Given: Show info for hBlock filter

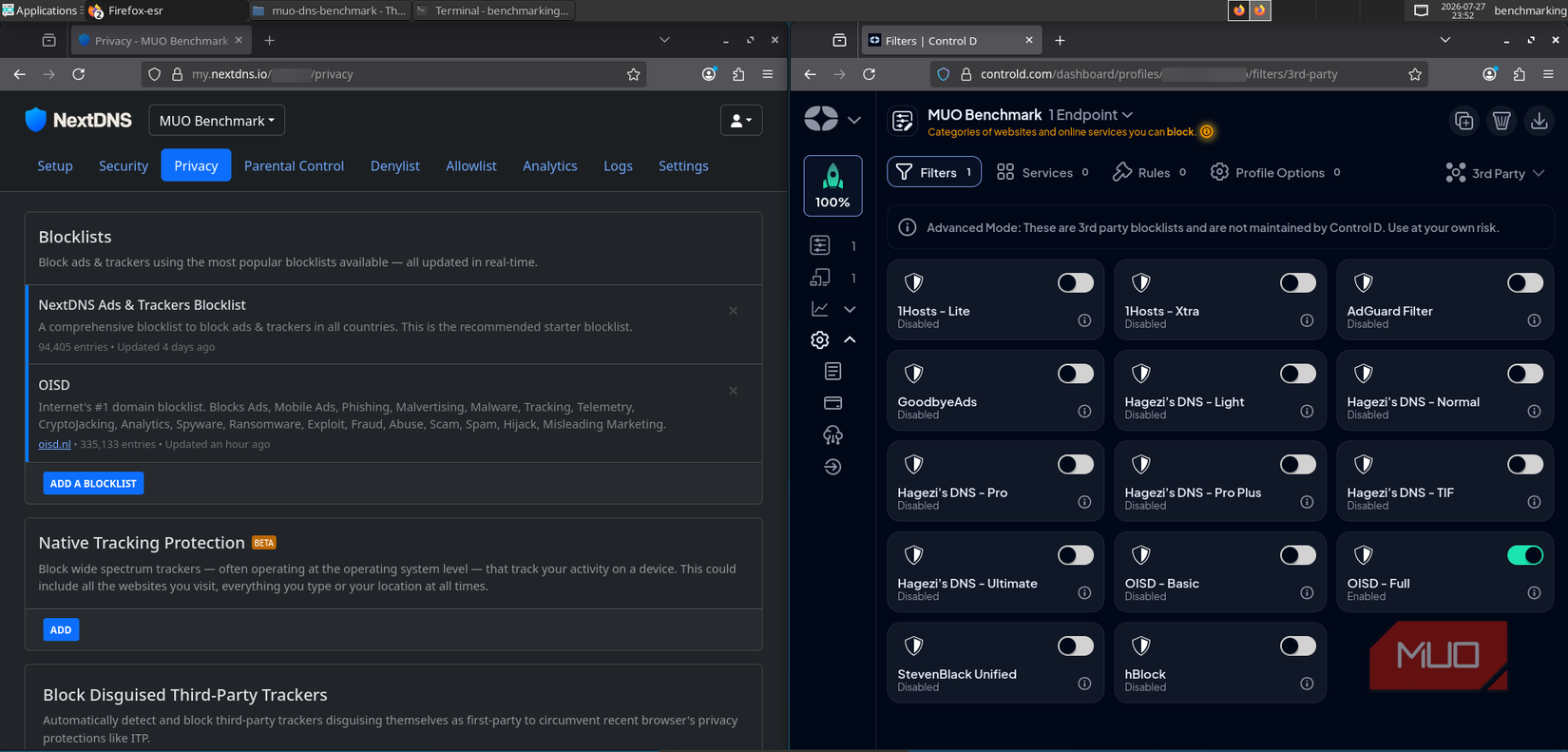Looking at the screenshot, I should tap(1307, 684).
